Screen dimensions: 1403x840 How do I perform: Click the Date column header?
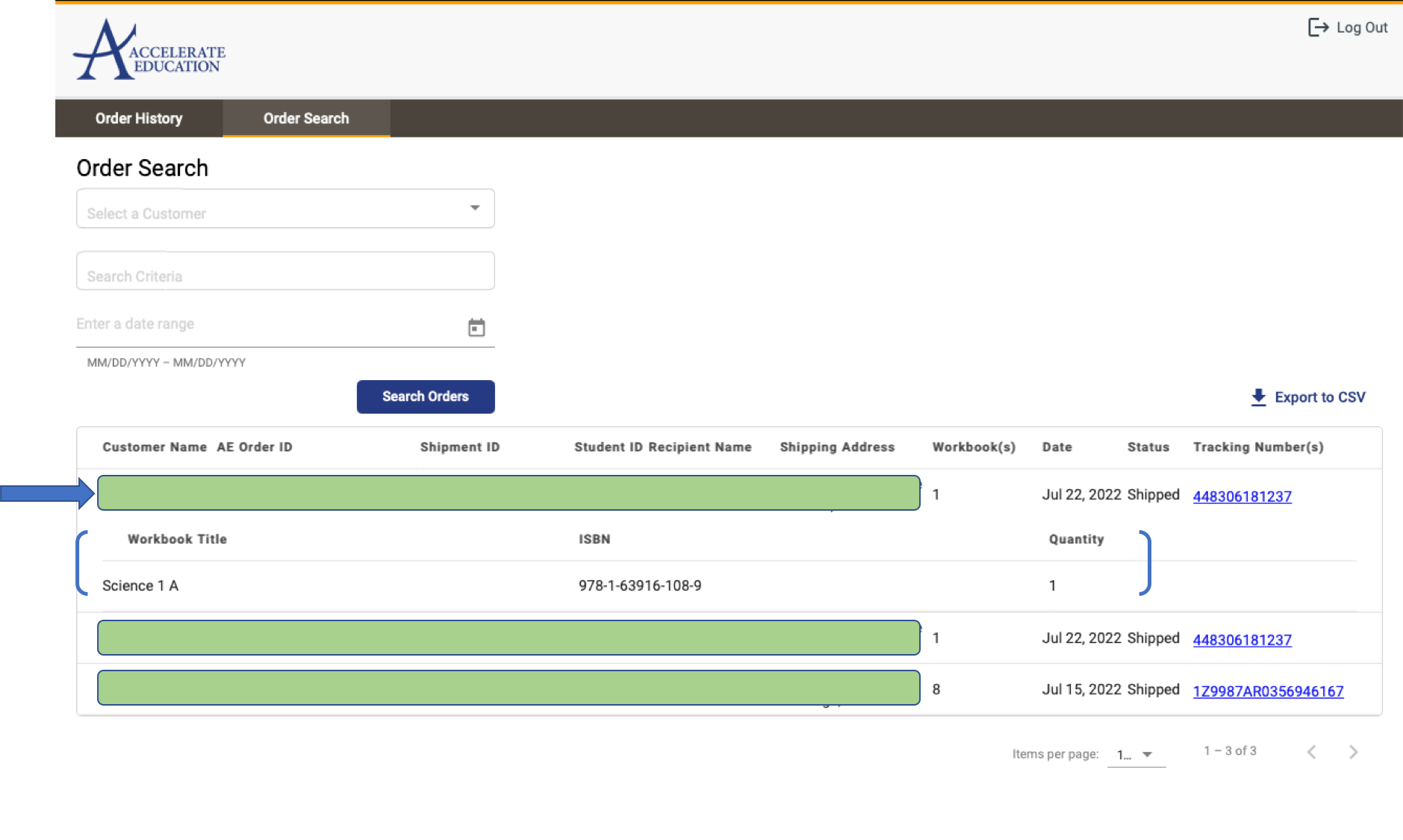(1057, 447)
